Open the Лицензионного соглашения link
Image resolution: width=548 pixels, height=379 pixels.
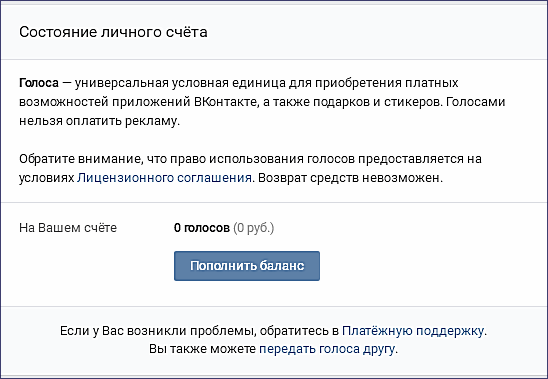(x=164, y=178)
